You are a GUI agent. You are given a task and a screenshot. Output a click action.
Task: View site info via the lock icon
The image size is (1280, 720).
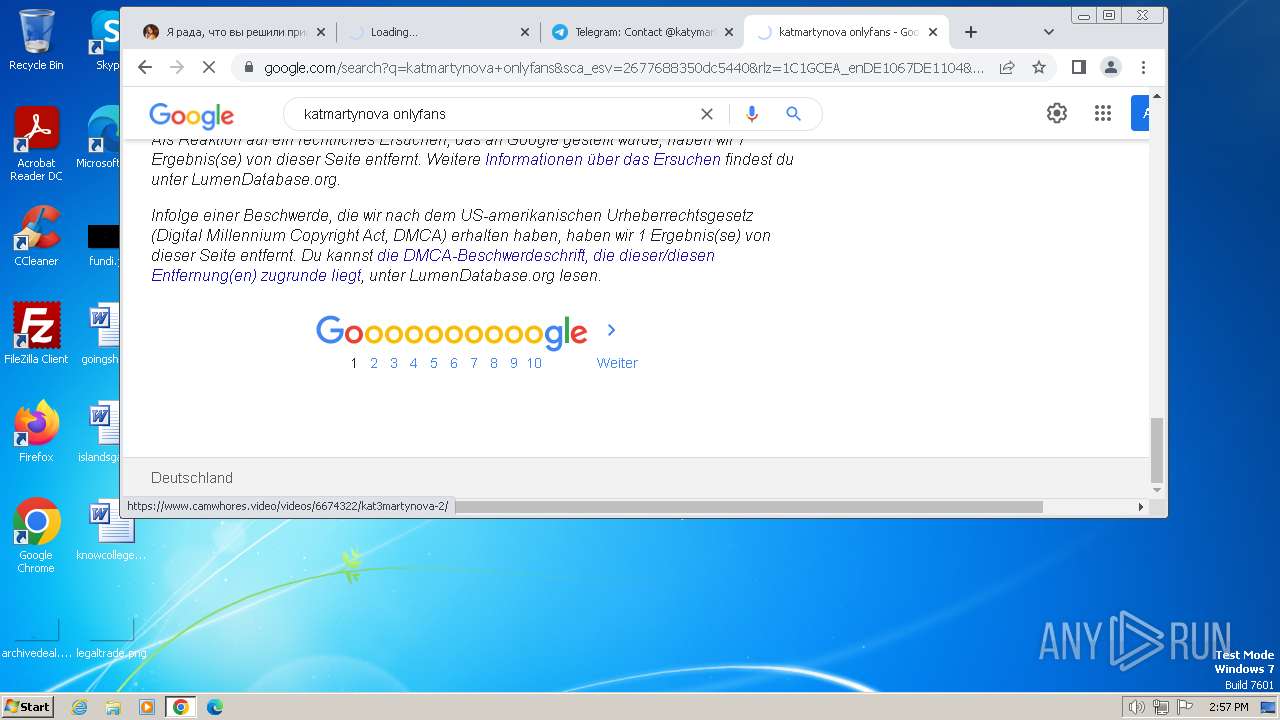click(248, 68)
